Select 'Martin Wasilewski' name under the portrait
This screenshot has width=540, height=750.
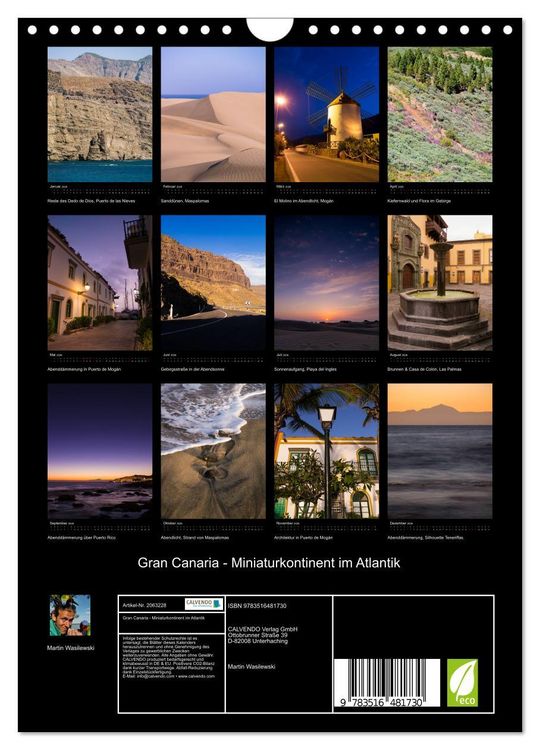71,648
